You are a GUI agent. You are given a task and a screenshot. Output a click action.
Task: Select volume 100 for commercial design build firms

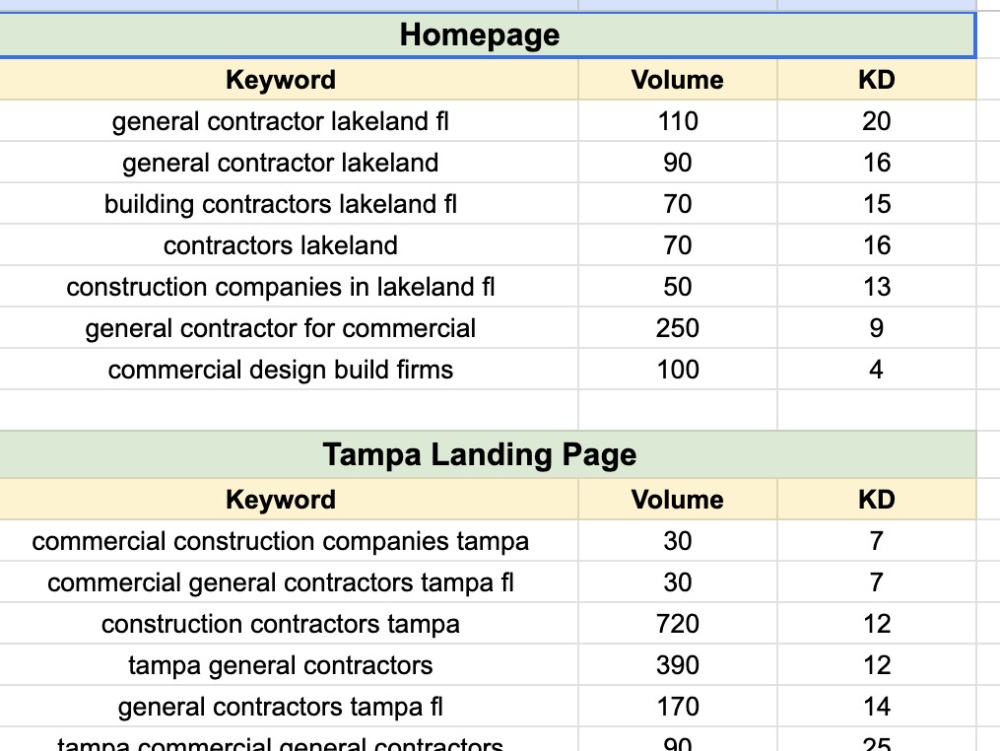677,370
